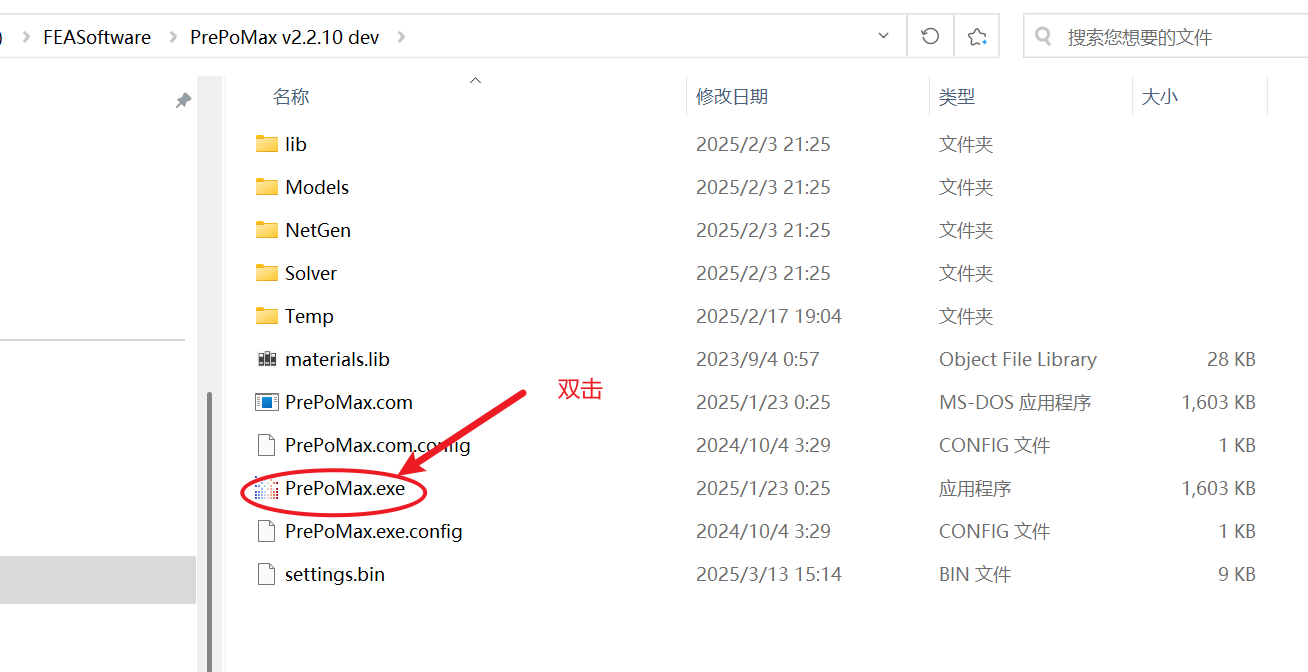Click the BIN 文件 type cell
This screenshot has height=672, width=1308.
point(975,574)
